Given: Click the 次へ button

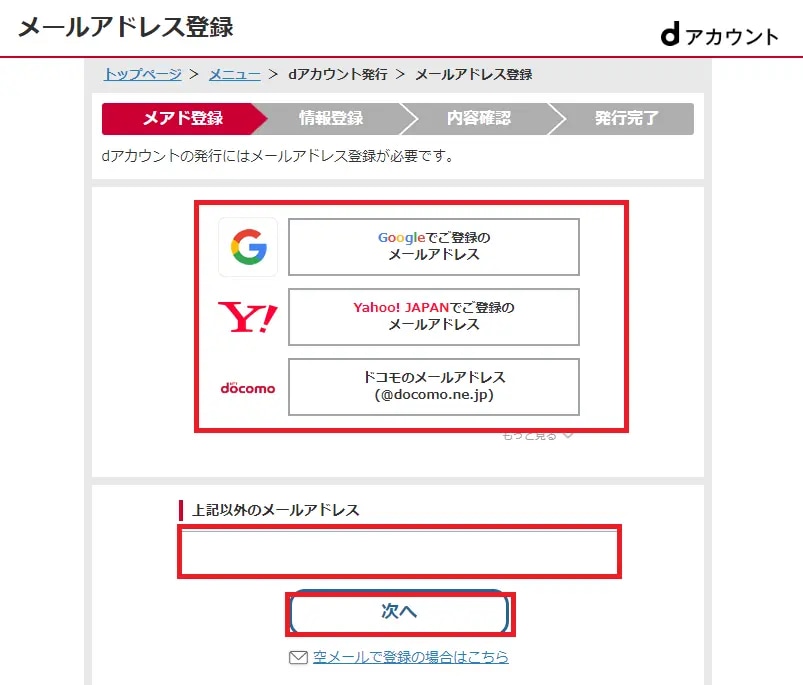Looking at the screenshot, I should click(399, 612).
